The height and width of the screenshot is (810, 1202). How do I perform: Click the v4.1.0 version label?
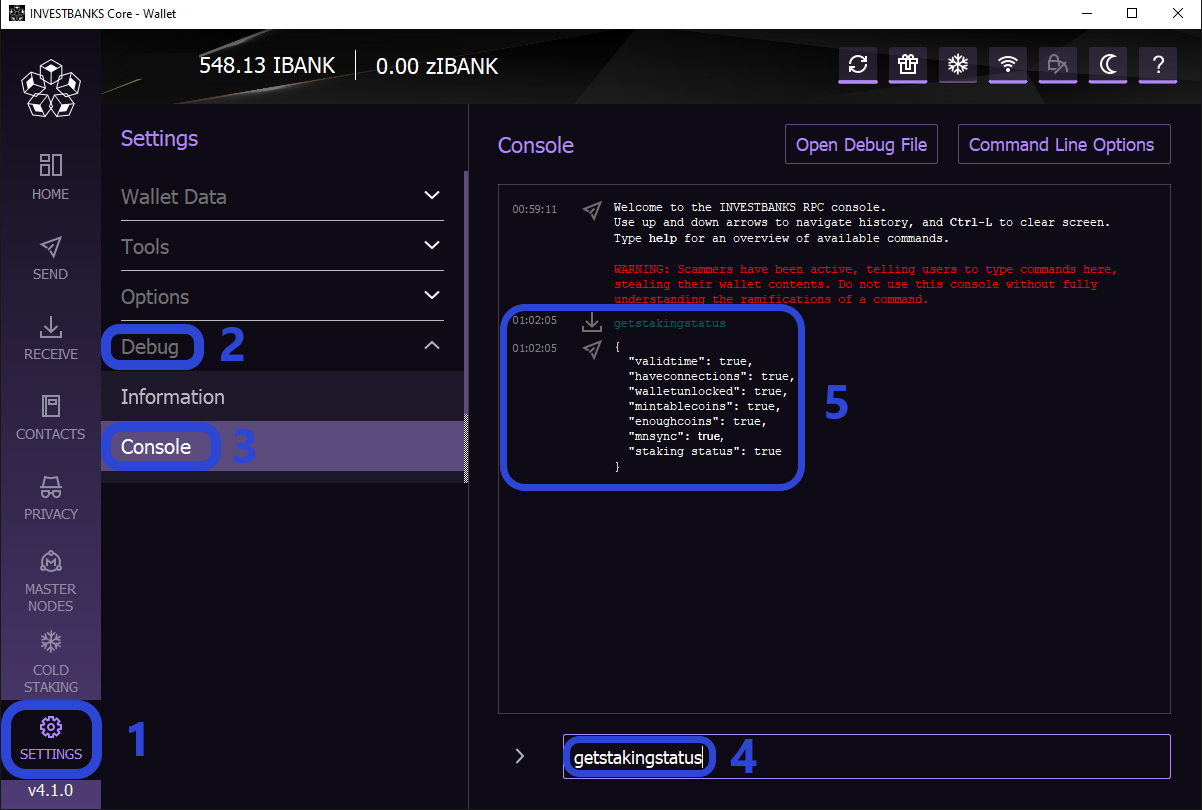coord(50,790)
